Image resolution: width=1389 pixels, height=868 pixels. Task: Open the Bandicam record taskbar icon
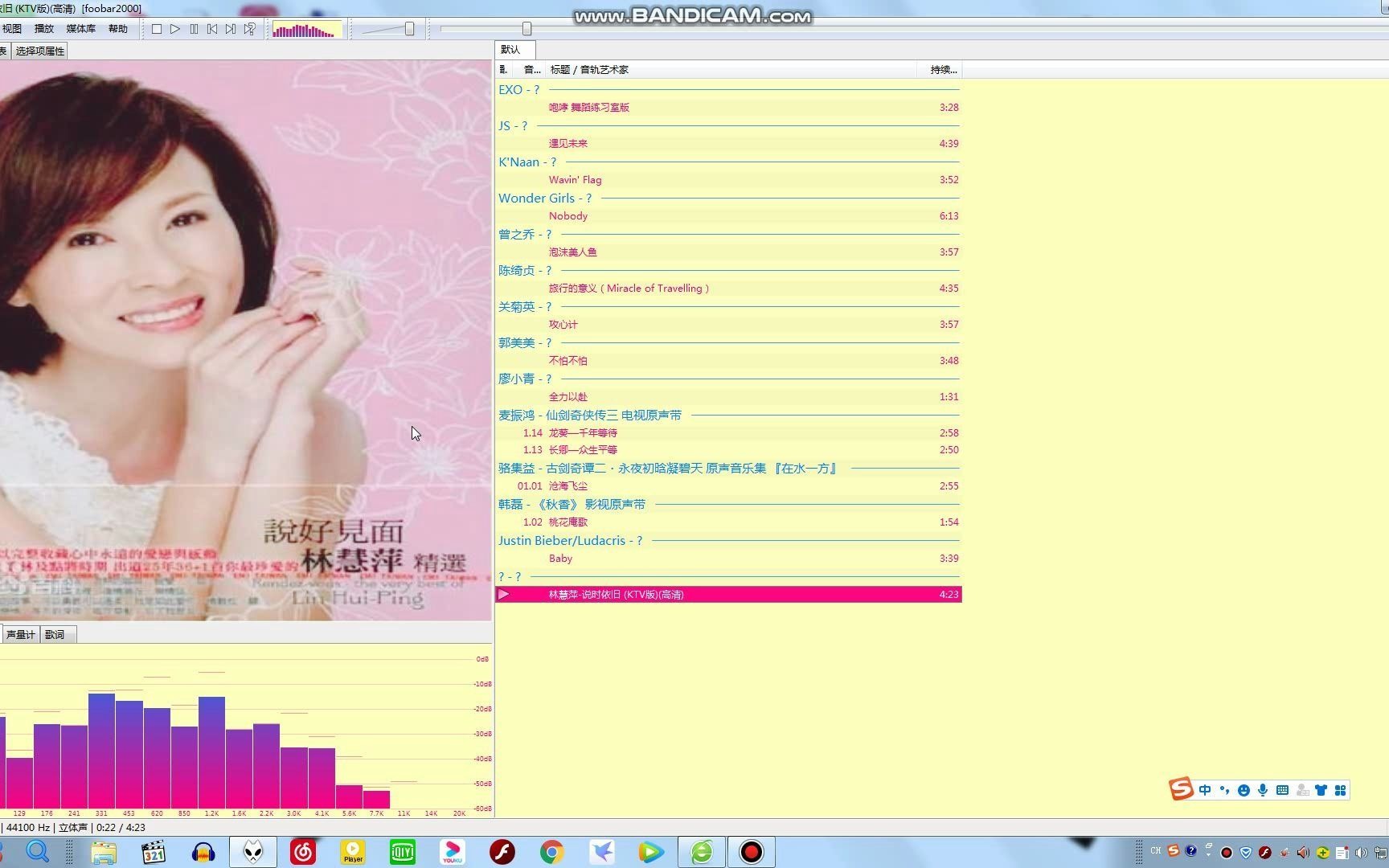tap(752, 852)
